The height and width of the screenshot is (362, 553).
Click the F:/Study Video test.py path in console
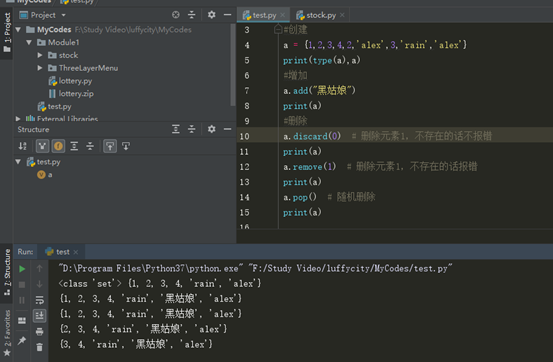351,269
